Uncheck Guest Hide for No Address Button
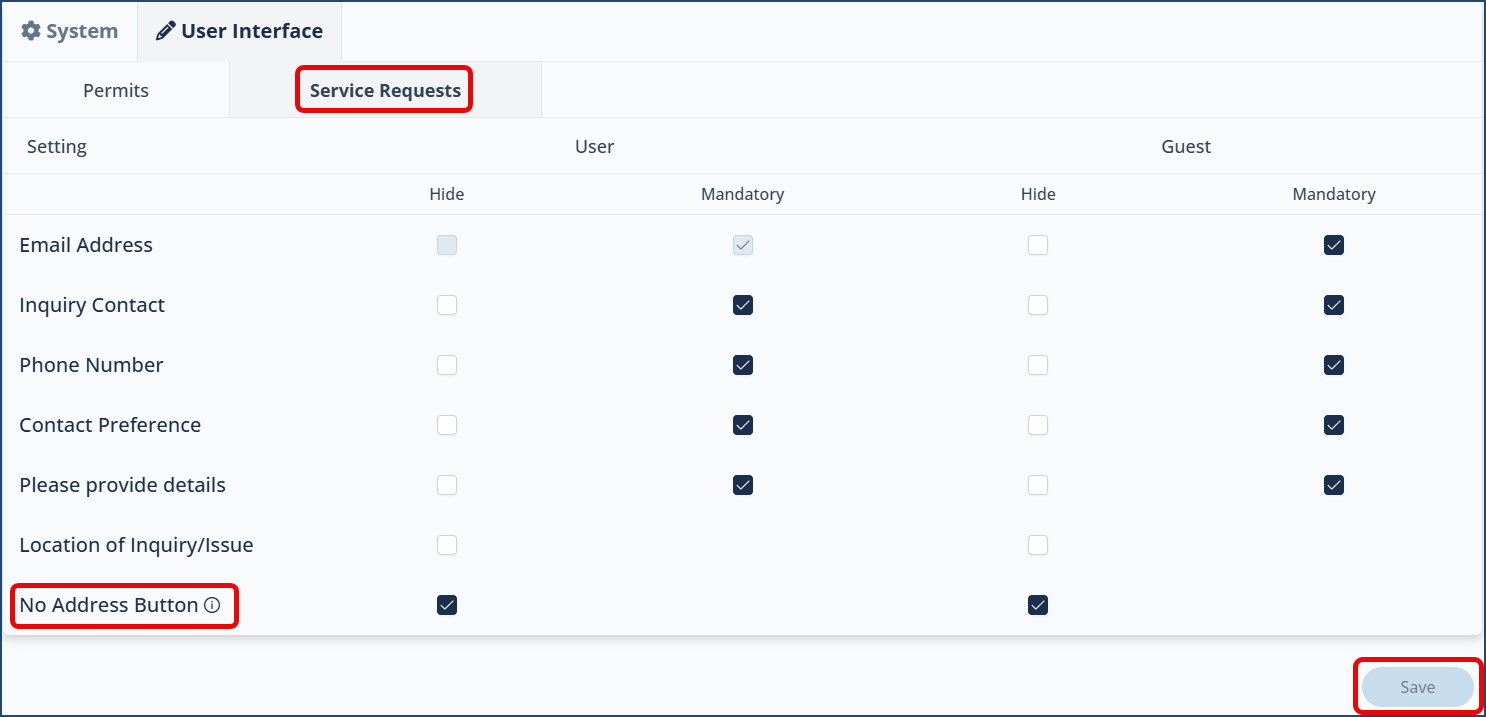The width and height of the screenshot is (1486, 717). (1038, 605)
